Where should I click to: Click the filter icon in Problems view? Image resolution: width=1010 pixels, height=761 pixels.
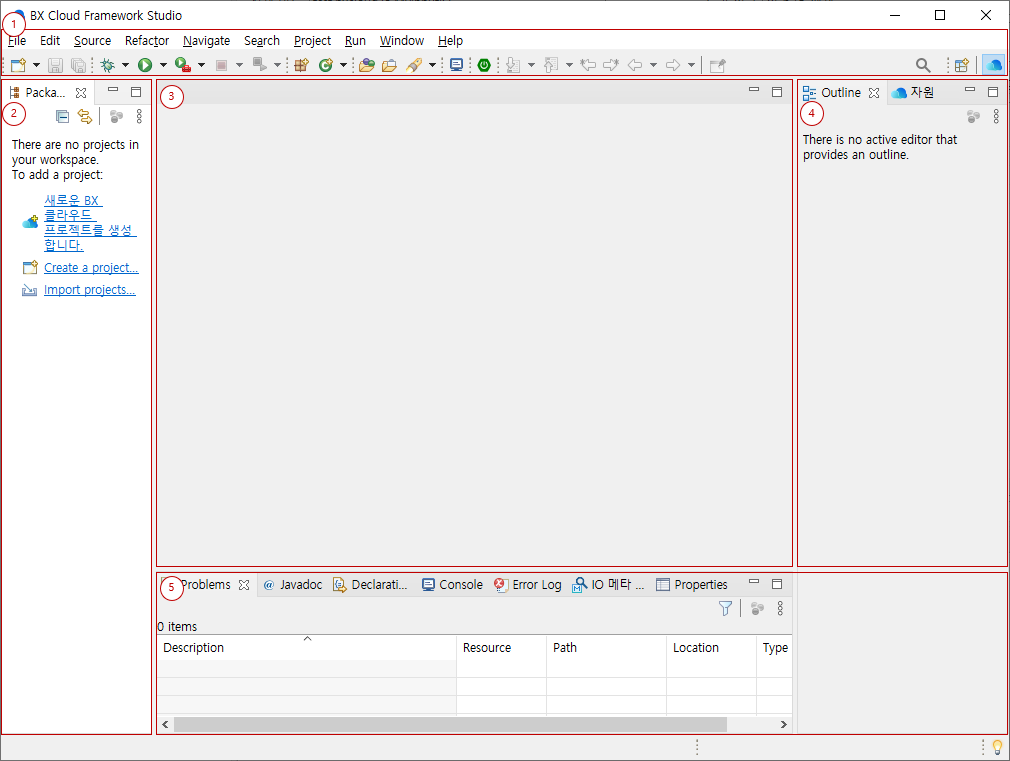[x=725, y=608]
